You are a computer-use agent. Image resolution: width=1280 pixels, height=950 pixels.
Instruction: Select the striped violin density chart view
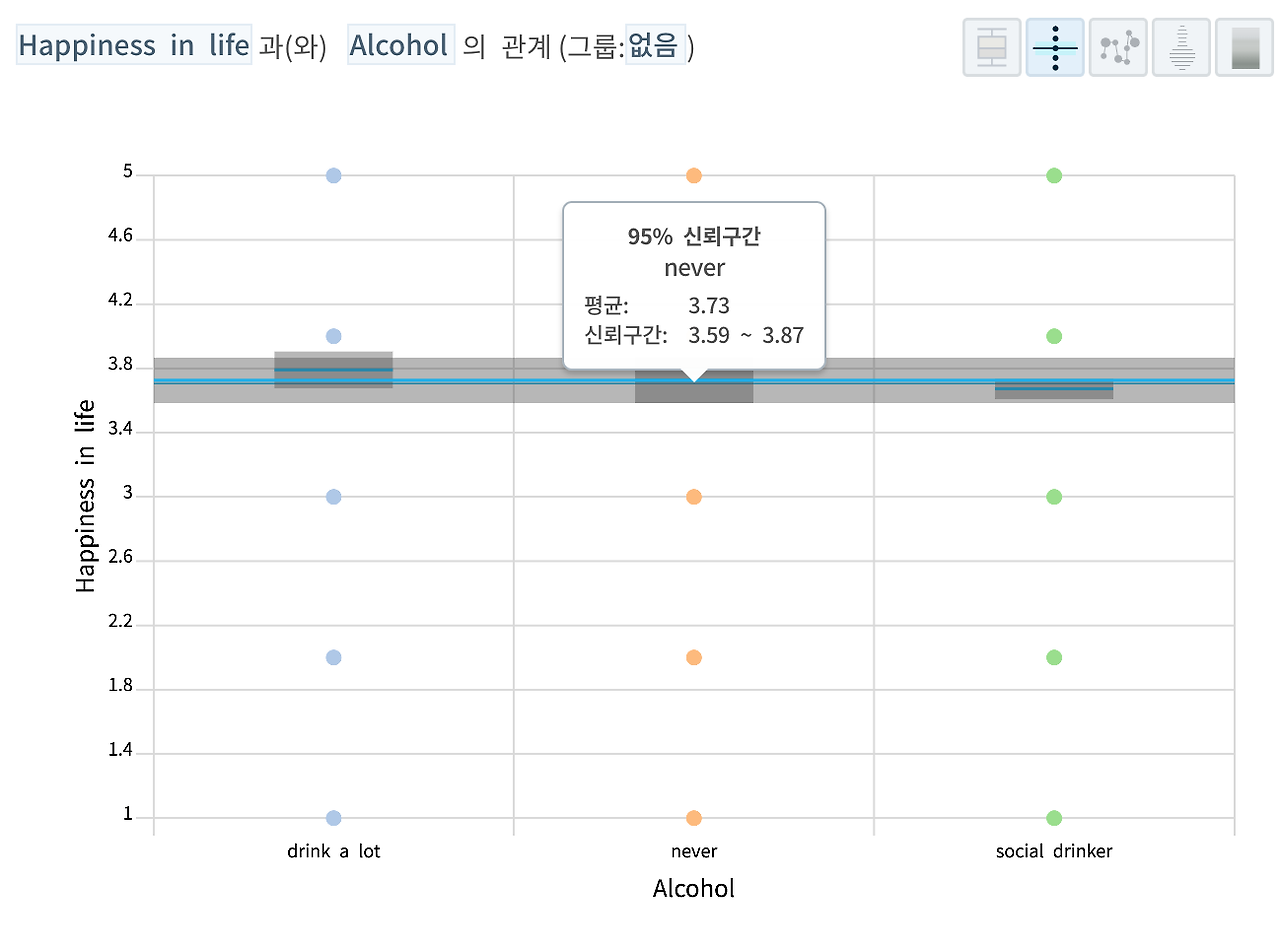click(1181, 47)
